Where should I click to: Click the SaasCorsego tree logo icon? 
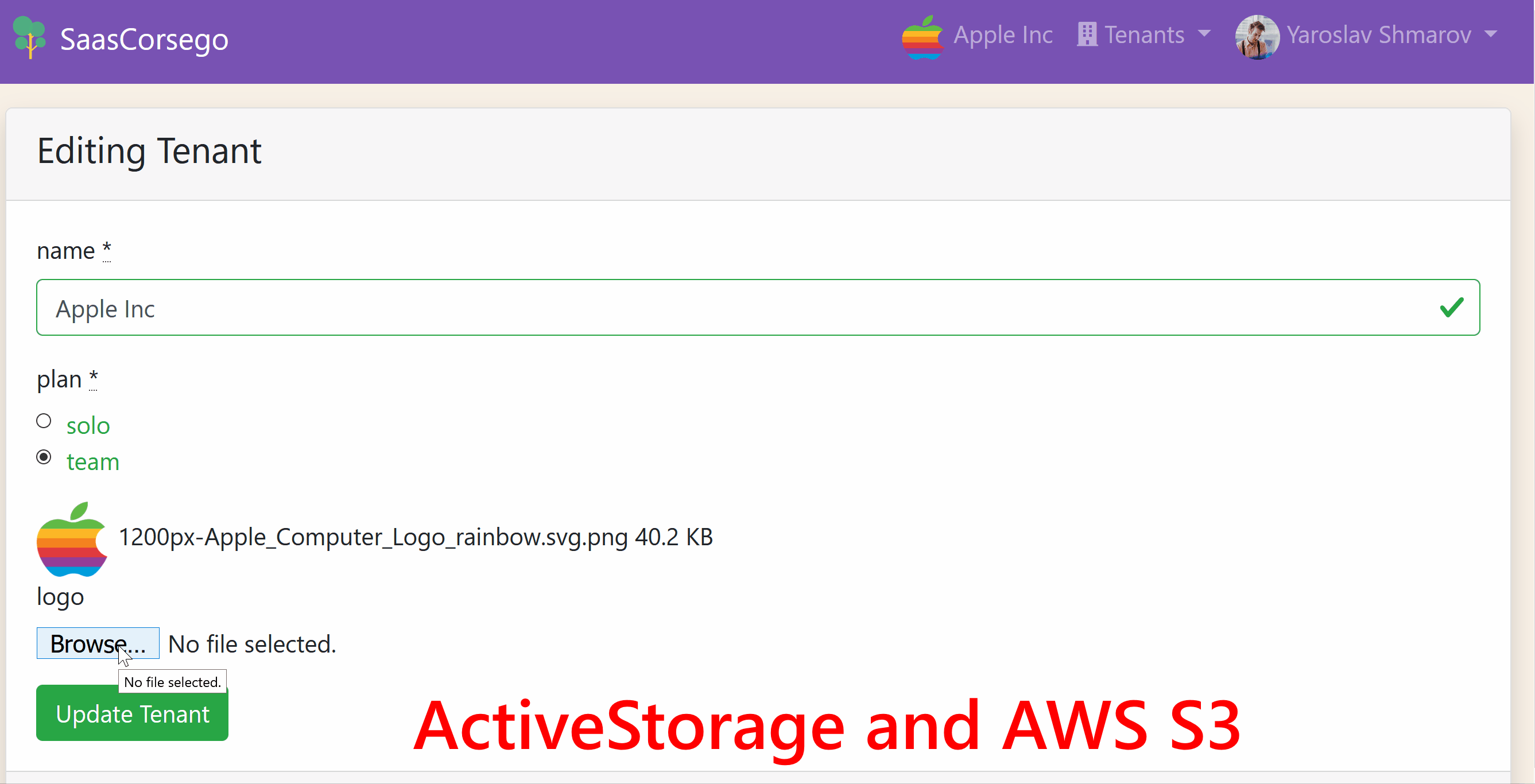29,38
